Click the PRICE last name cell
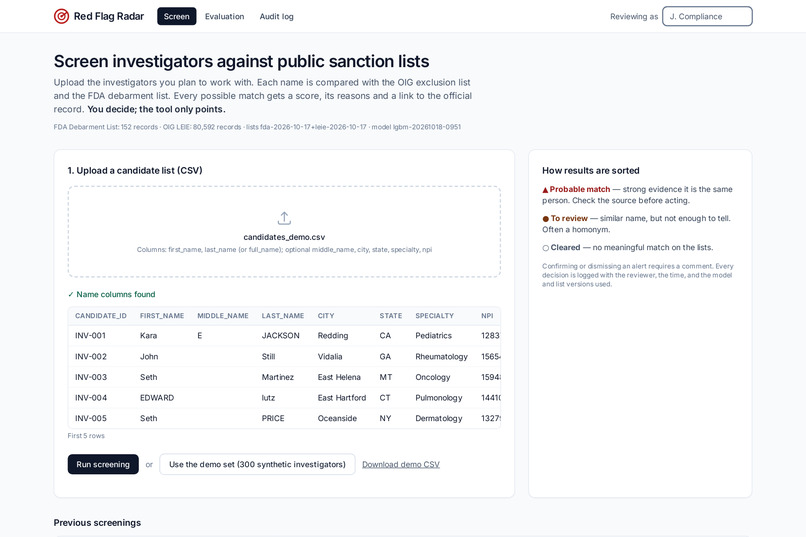 (x=273, y=418)
